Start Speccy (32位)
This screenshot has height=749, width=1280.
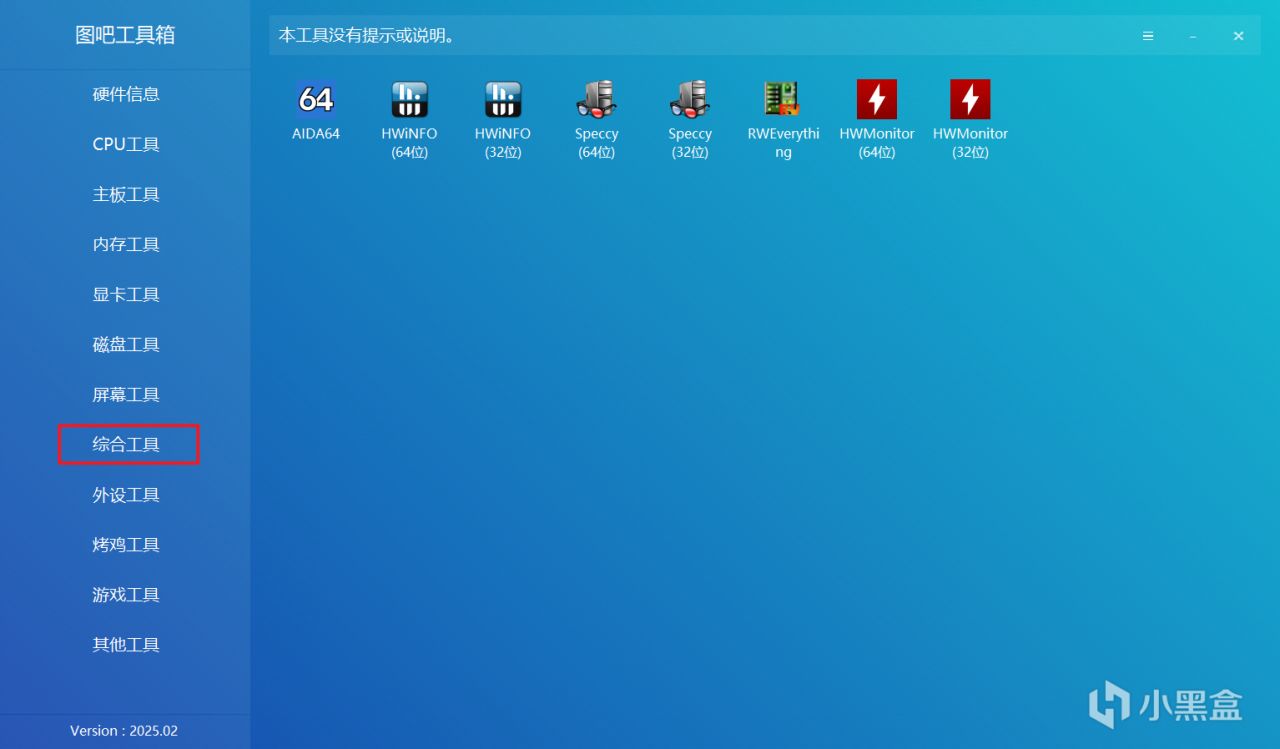pyautogui.click(x=690, y=100)
